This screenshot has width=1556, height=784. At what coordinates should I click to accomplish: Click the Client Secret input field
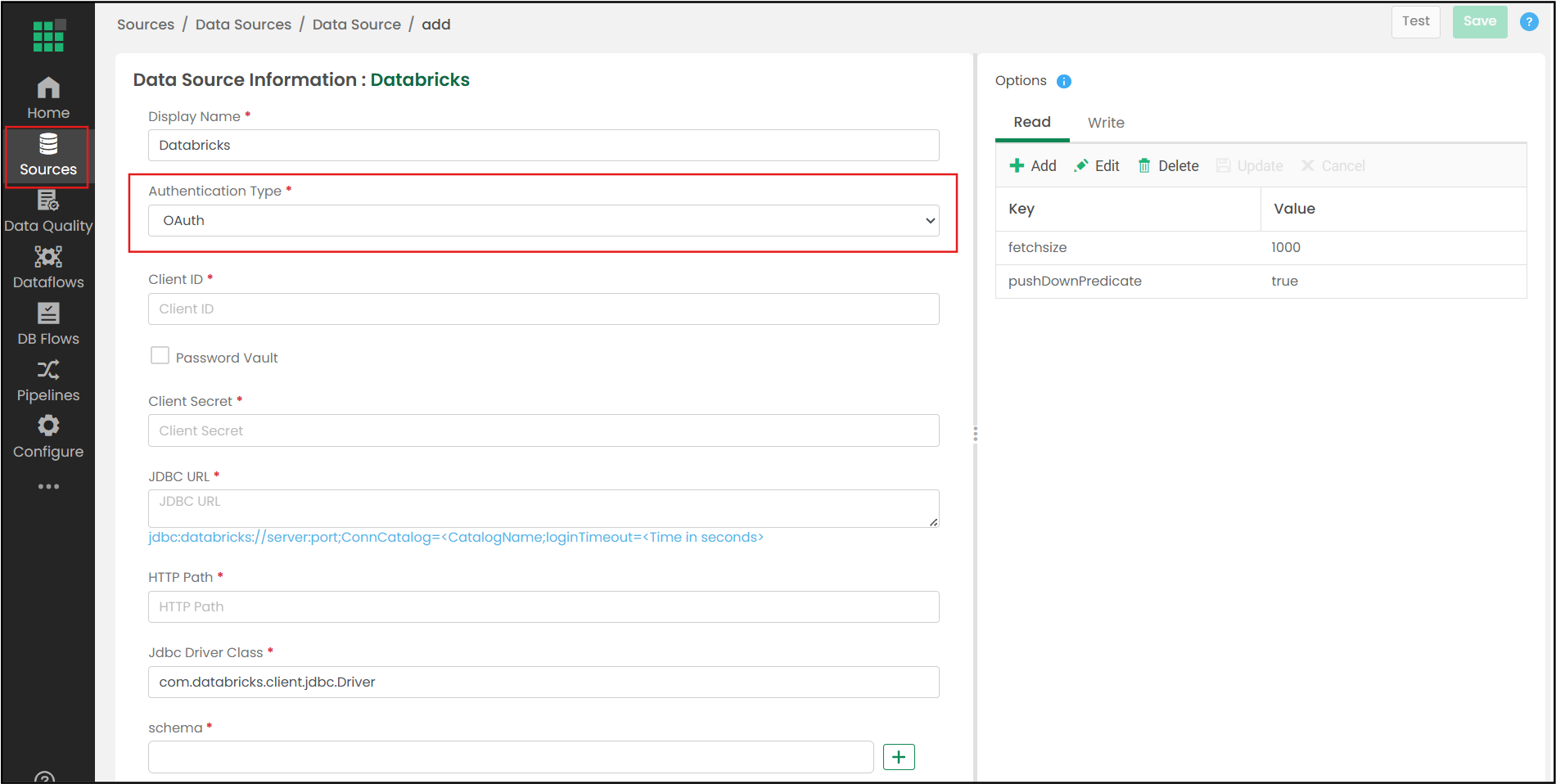543,430
